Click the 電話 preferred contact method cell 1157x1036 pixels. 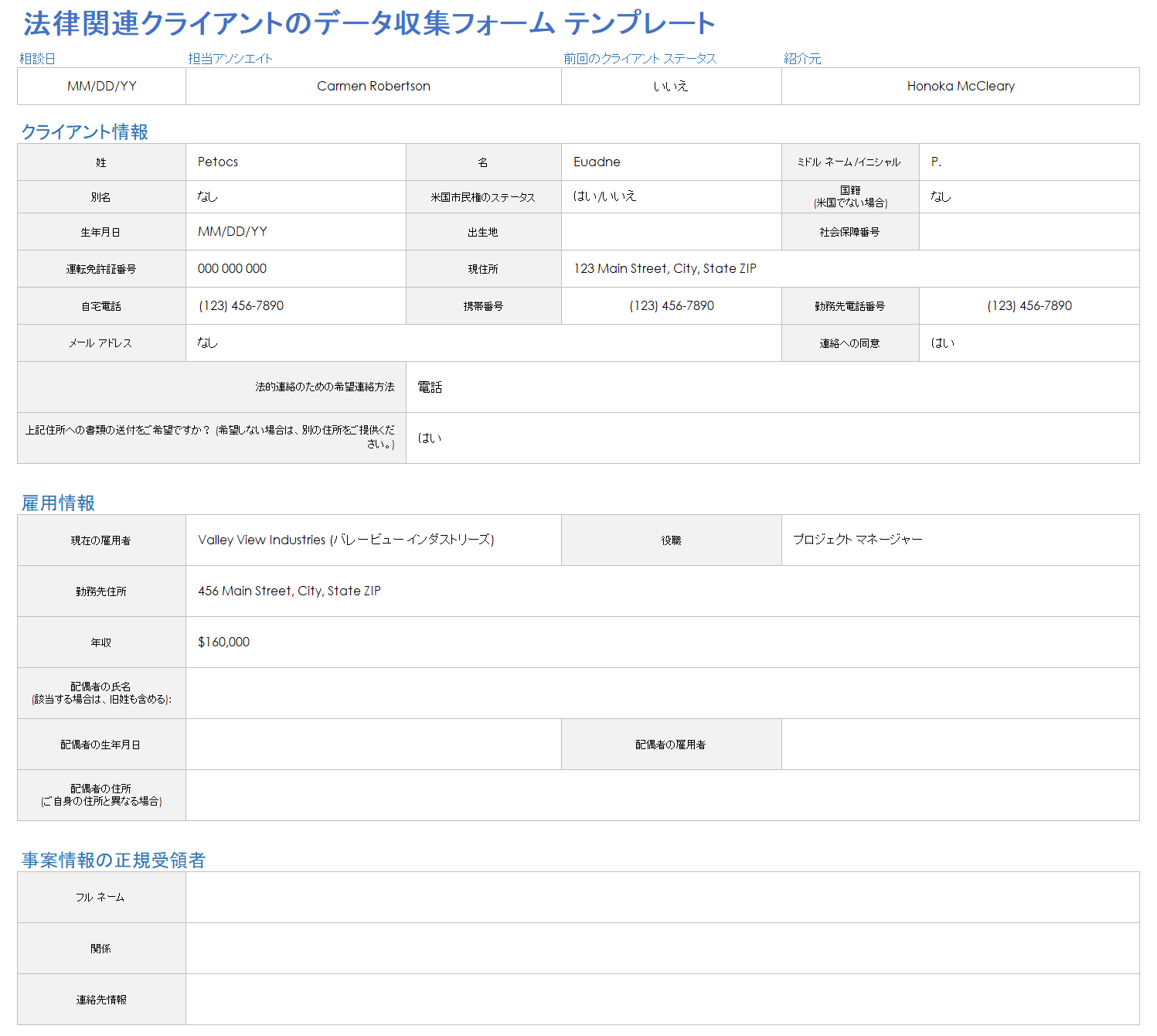point(773,387)
